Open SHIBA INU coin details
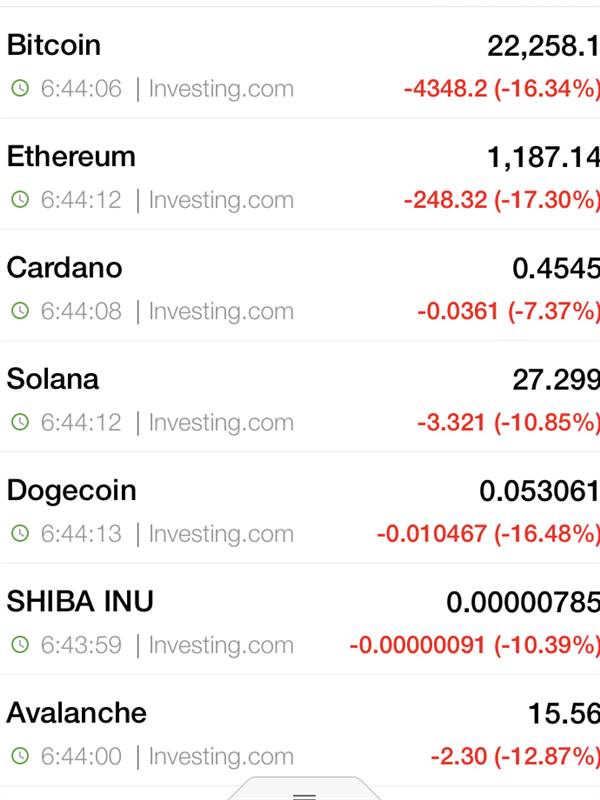 [x=300, y=619]
